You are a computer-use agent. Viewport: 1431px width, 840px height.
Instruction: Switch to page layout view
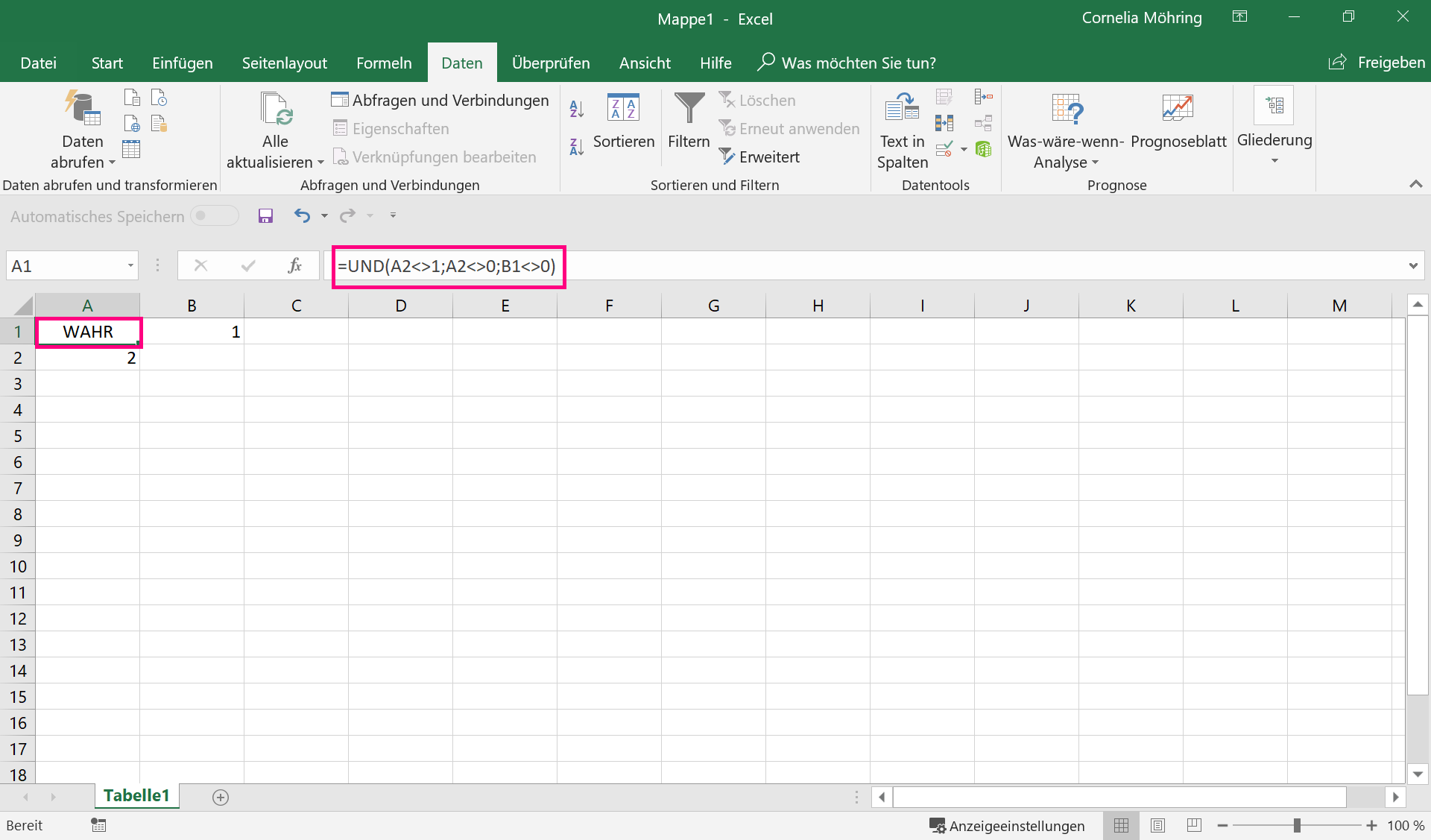point(1157,825)
